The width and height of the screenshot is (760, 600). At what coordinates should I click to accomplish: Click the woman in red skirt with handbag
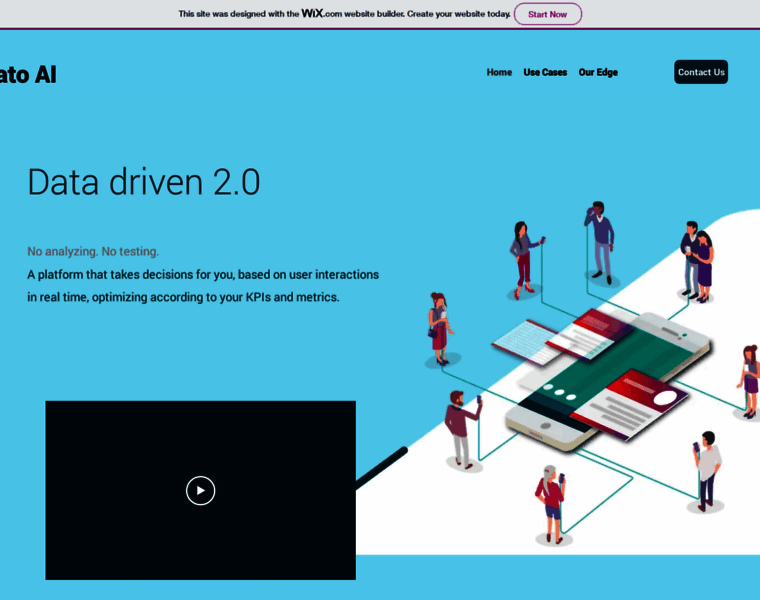(x=438, y=325)
